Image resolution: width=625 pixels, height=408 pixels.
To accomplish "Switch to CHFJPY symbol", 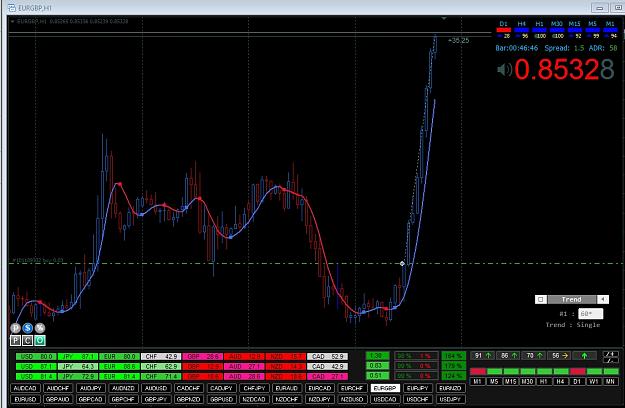I will tap(254, 388).
